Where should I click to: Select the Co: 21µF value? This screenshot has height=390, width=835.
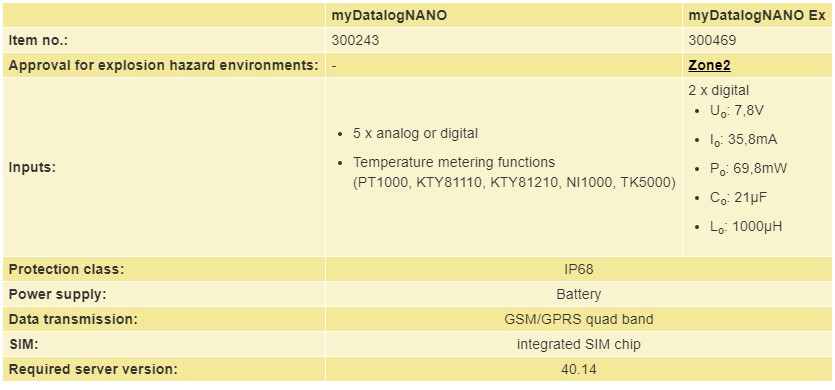point(738,198)
